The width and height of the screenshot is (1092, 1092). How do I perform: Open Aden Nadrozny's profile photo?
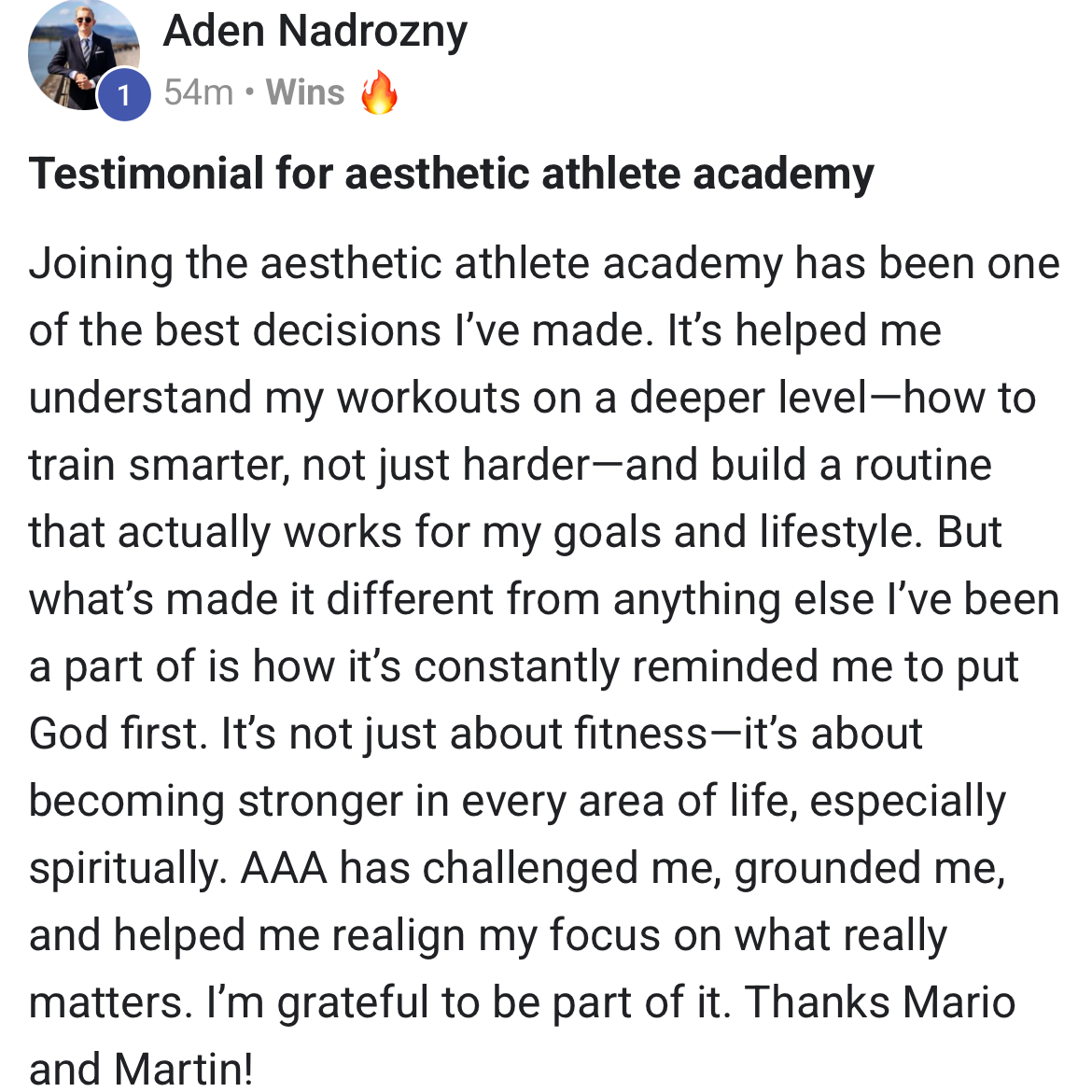pyautogui.click(x=82, y=54)
